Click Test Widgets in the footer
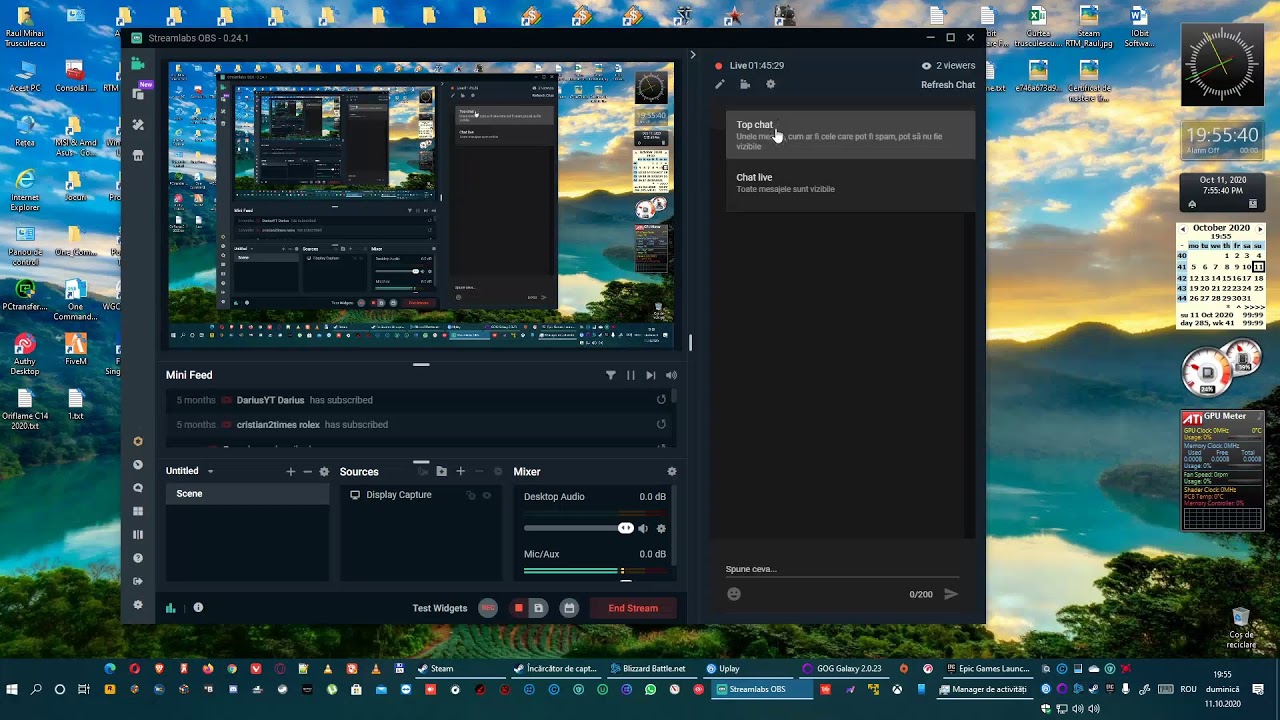 pos(440,608)
